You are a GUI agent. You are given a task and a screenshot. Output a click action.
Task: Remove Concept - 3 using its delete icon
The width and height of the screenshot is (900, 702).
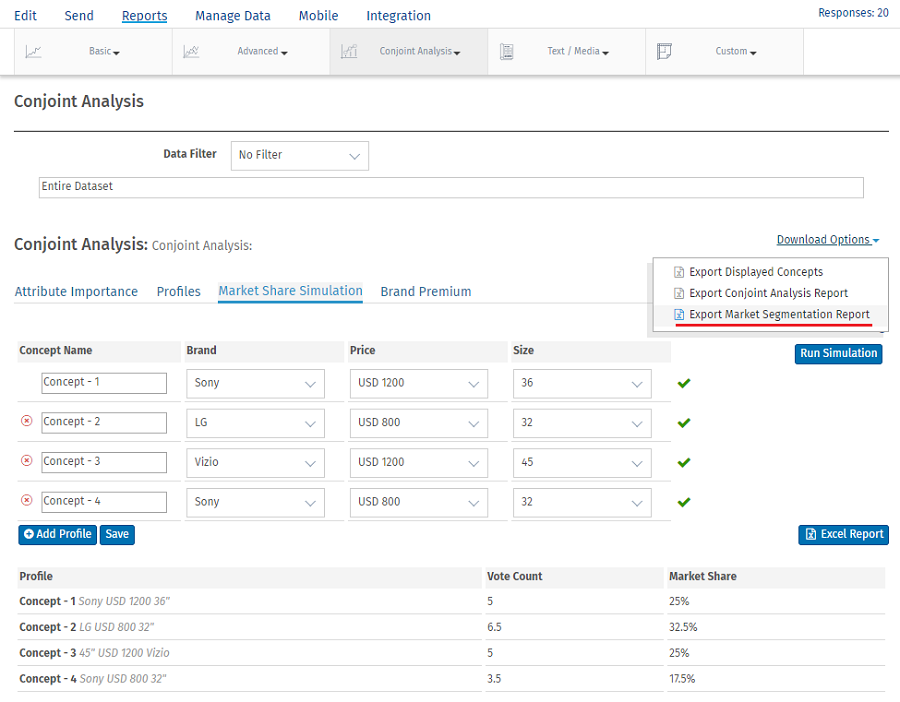coord(27,461)
